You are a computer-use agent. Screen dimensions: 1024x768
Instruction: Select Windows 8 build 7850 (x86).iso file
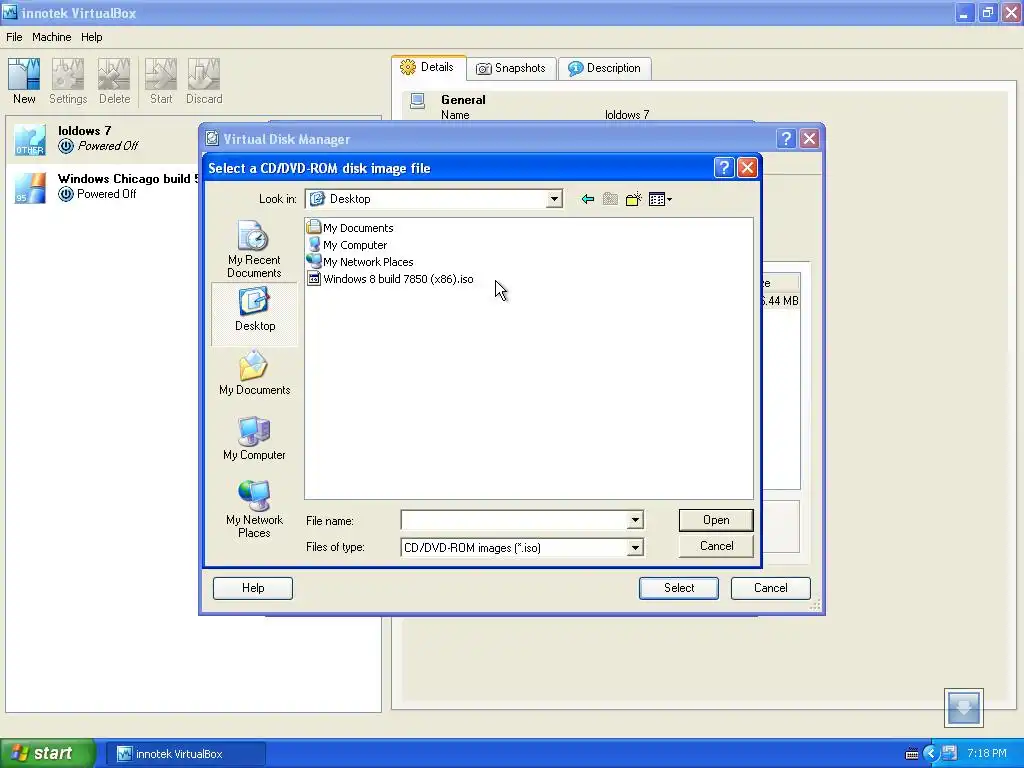coord(391,279)
